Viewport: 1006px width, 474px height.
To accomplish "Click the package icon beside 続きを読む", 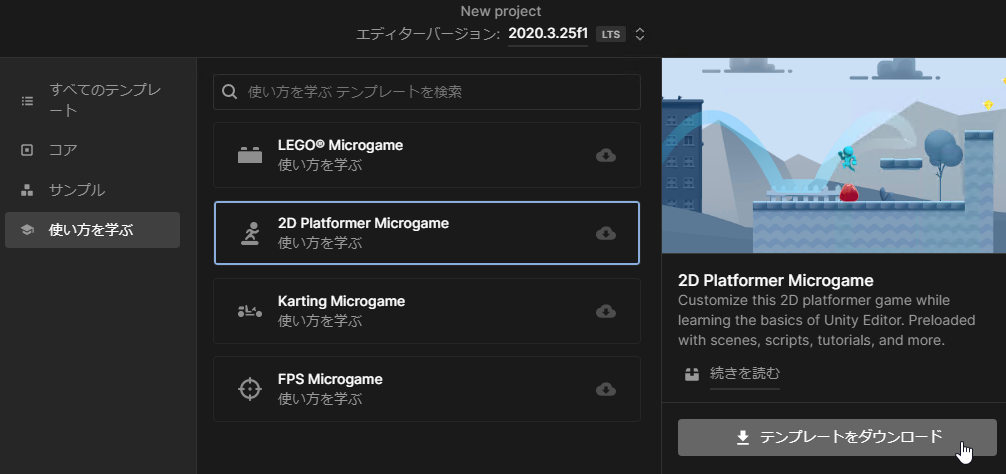I will (x=692, y=374).
